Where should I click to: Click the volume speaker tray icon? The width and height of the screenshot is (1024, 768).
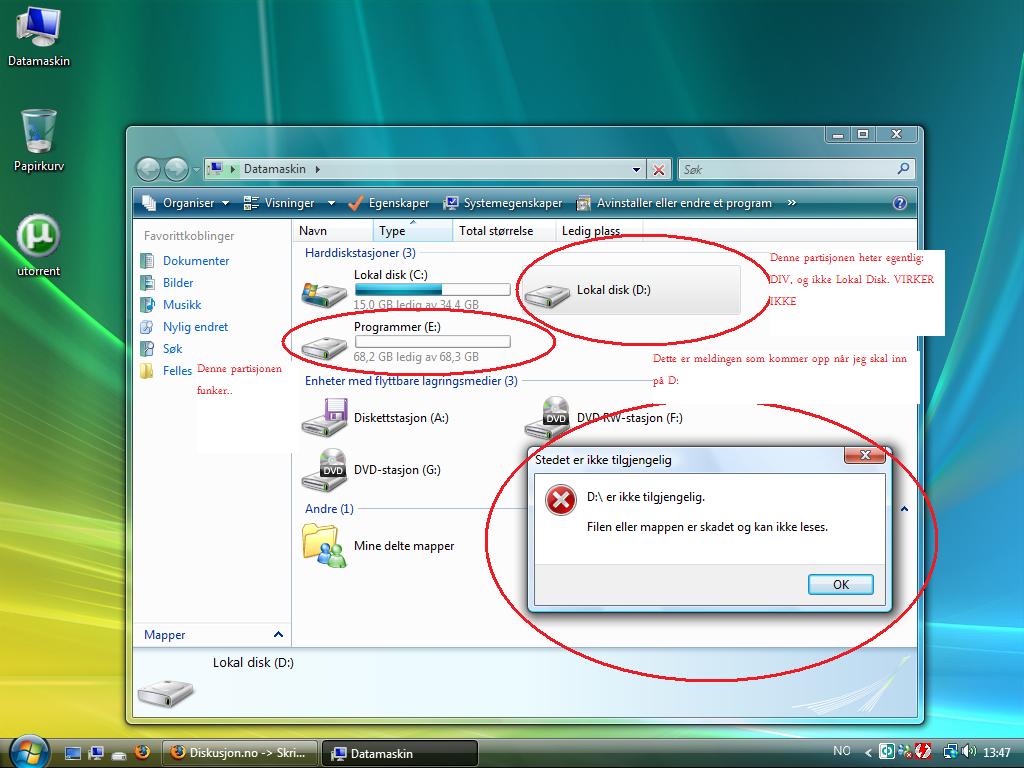coord(969,752)
